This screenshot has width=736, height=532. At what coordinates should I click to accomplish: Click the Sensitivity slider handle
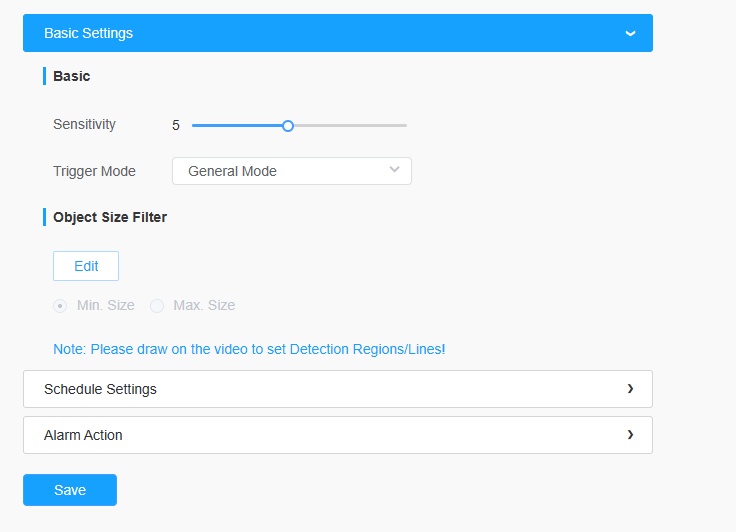[x=288, y=126]
